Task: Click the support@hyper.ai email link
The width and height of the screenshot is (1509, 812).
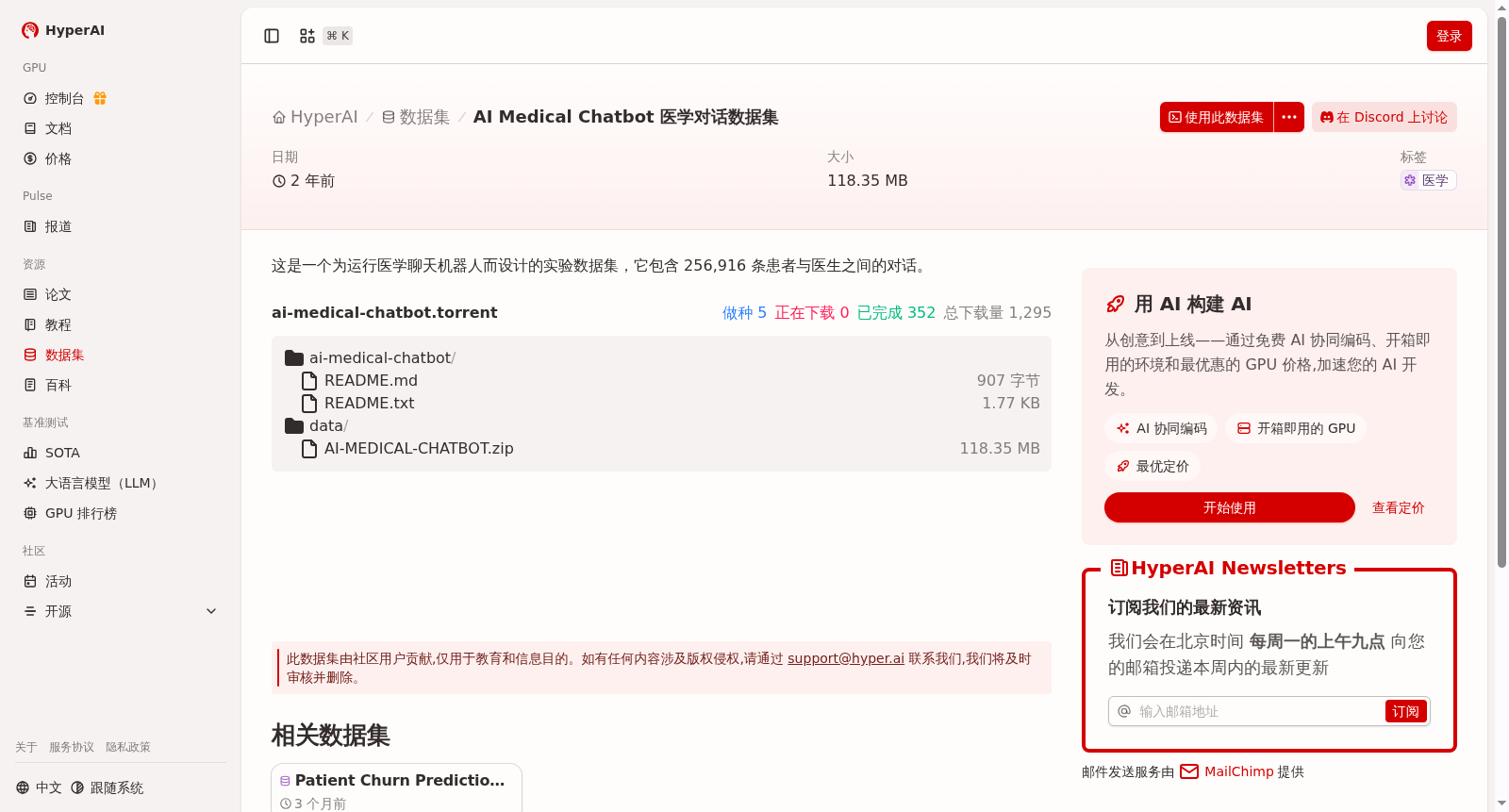Action: point(846,658)
